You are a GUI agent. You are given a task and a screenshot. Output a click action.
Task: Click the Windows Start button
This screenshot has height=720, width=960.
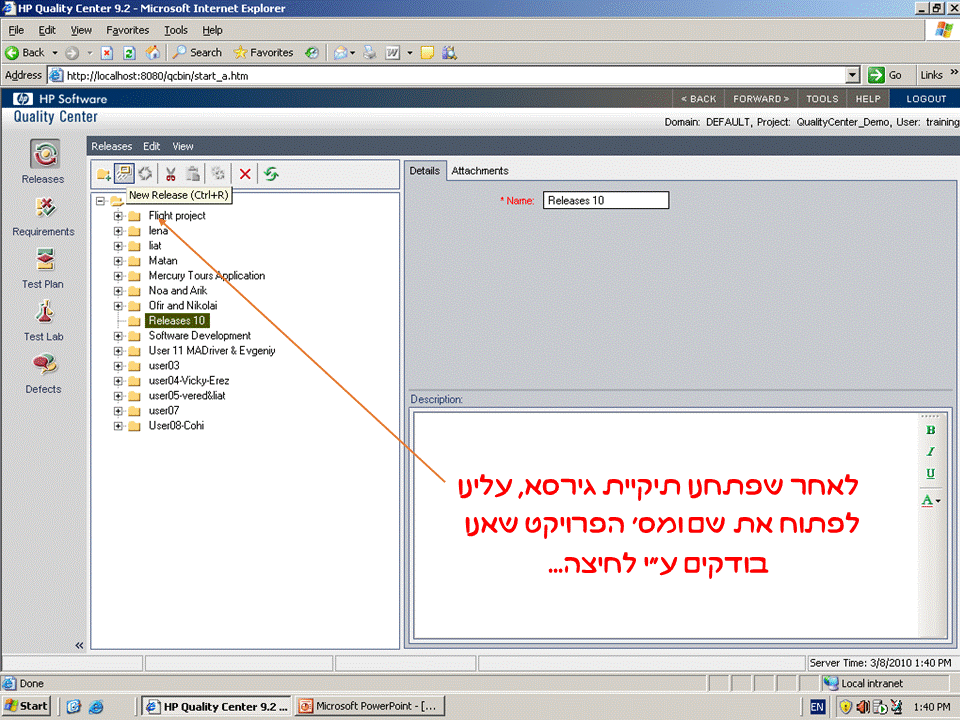[26, 706]
